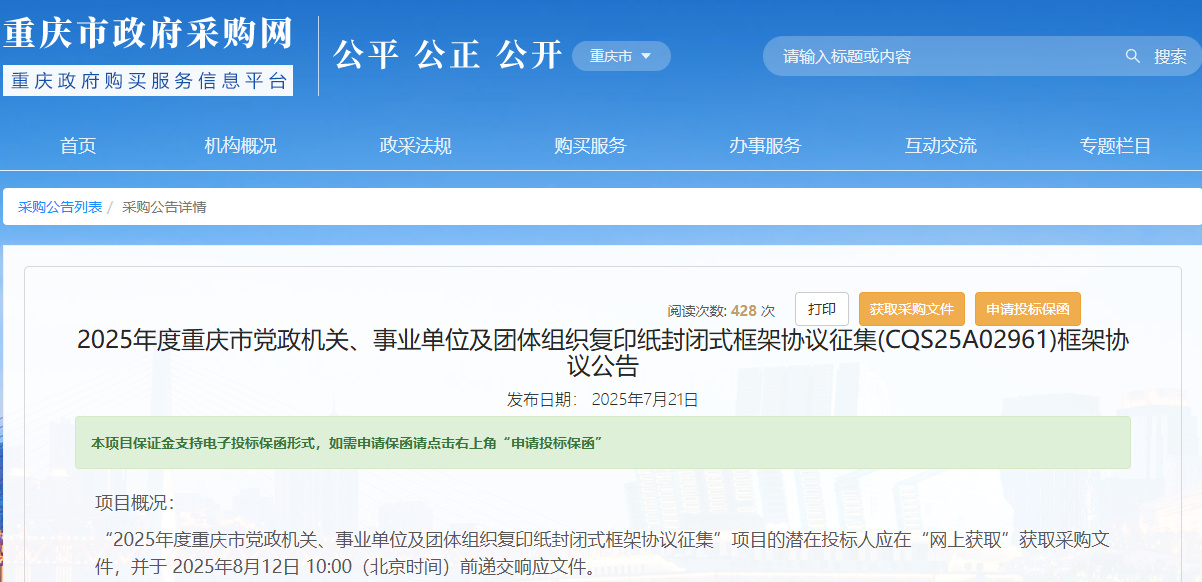1202x582 pixels.
Task: Click inside the 请输入标题或内容 search field
Action: (x=900, y=57)
